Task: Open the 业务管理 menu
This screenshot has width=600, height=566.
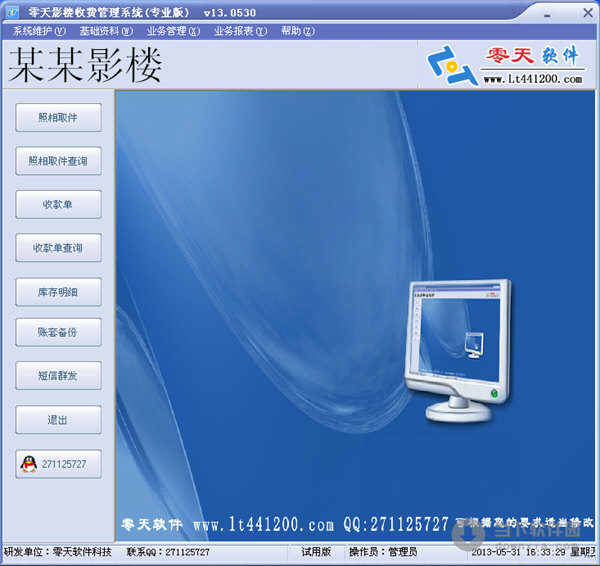Action: coord(173,31)
